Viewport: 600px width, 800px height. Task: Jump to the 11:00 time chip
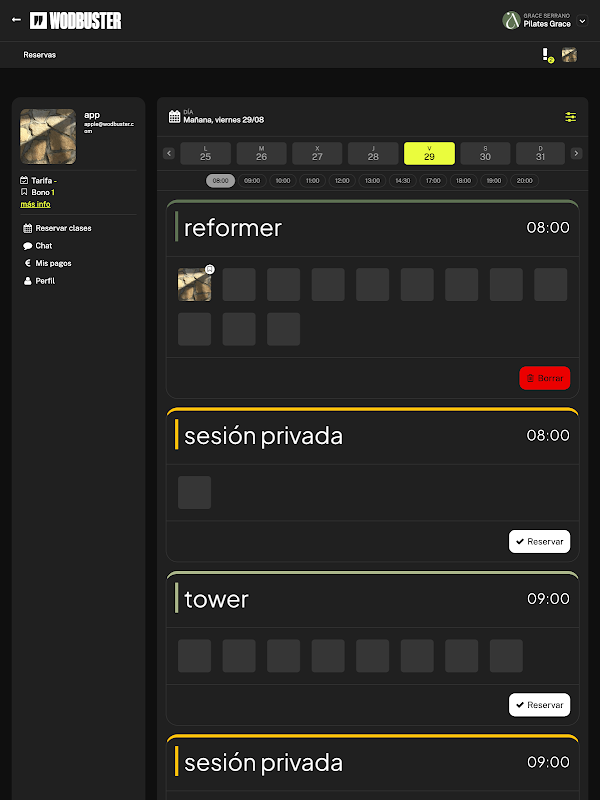[313, 181]
